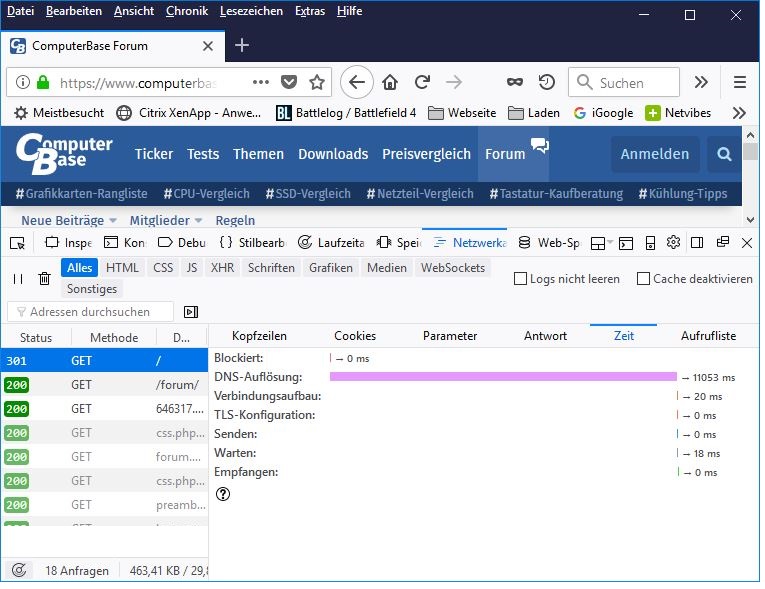This screenshot has height=589, width=765.
Task: Close the developer tools panel
Action: pos(746,243)
